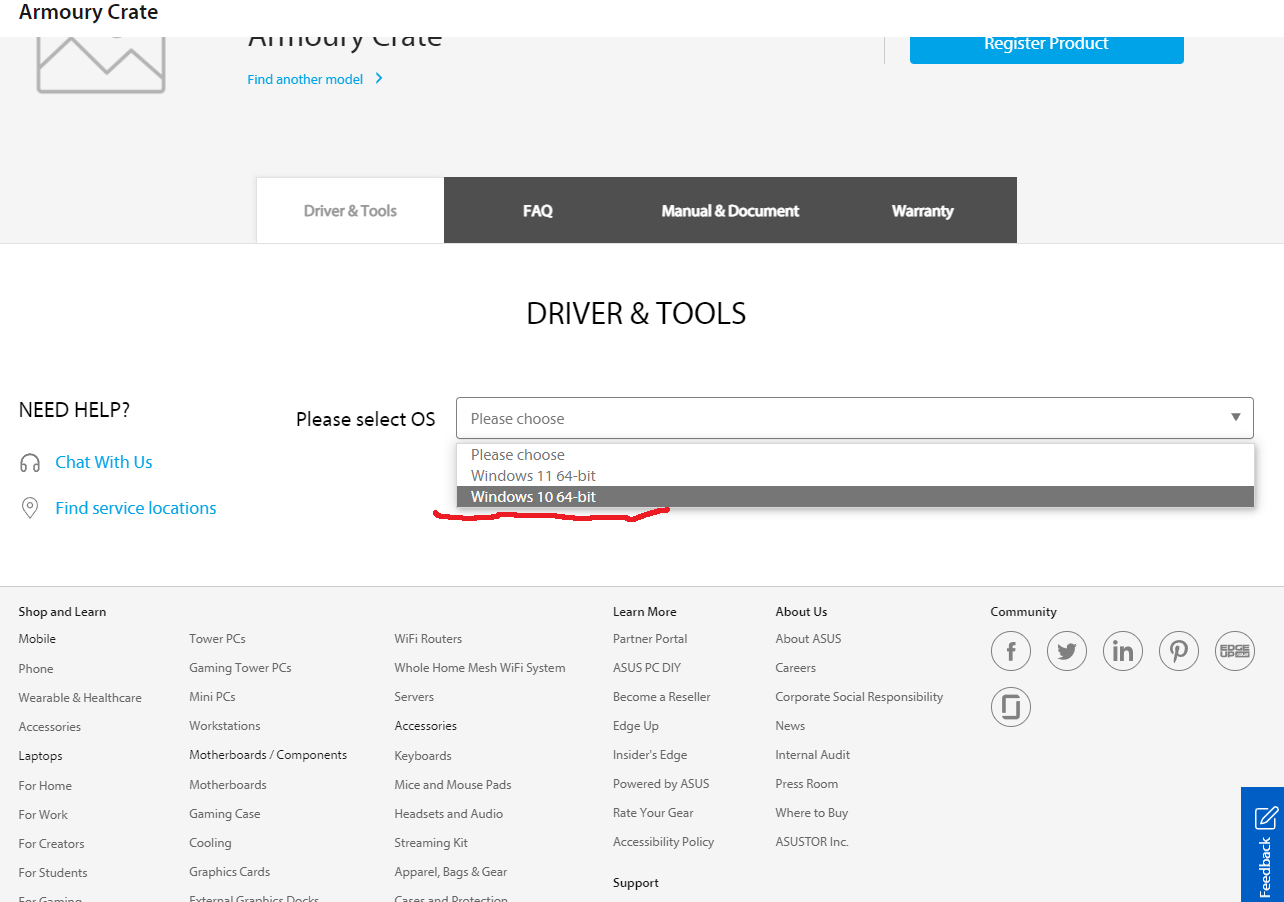Open Wearable & Healthcare link

[80, 698]
